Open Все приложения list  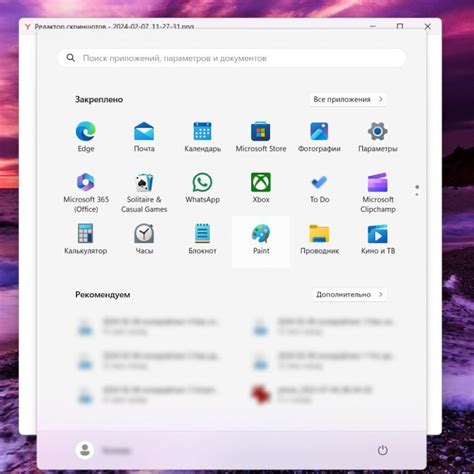coord(348,99)
